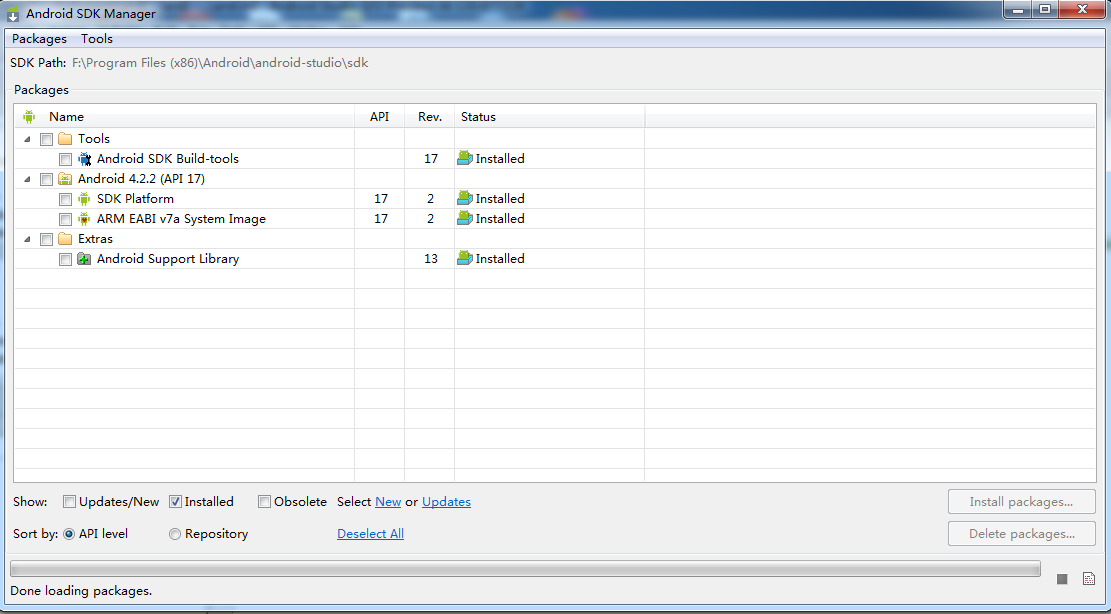Image resolution: width=1111 pixels, height=614 pixels.
Task: Open the Tools menu
Action: point(97,39)
